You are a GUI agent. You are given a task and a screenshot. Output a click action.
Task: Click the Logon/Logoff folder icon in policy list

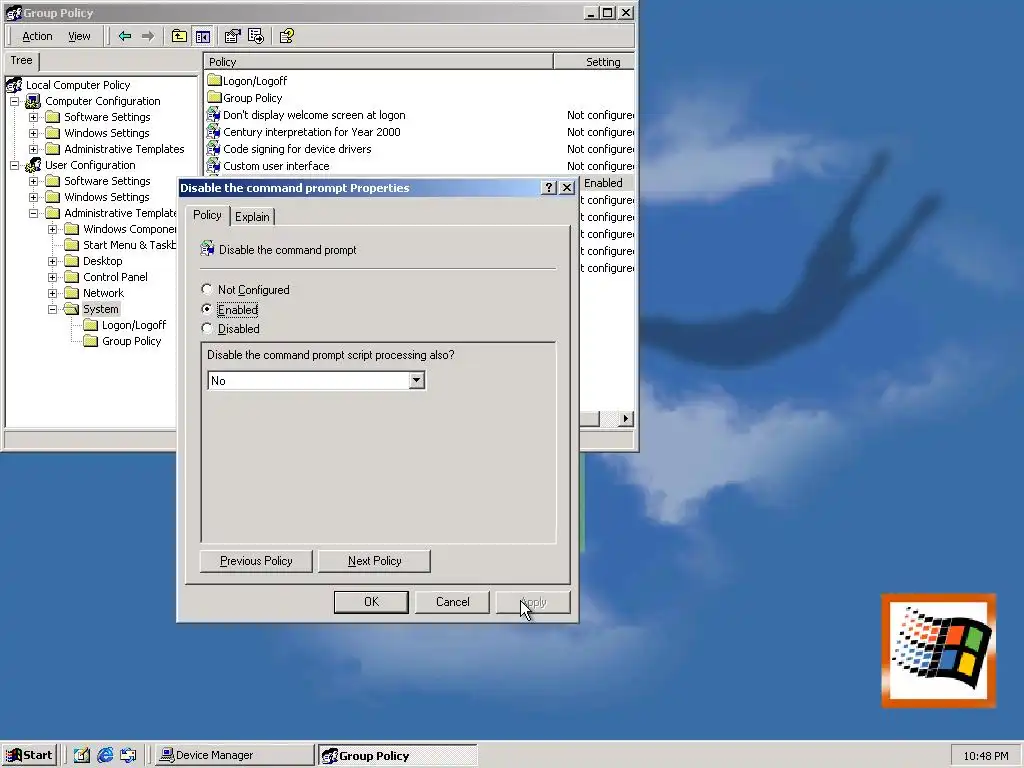pos(214,80)
